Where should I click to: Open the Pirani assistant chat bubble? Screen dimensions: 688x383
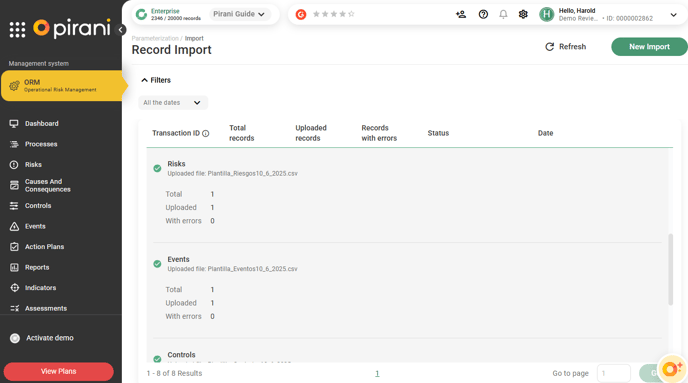pos(671,369)
